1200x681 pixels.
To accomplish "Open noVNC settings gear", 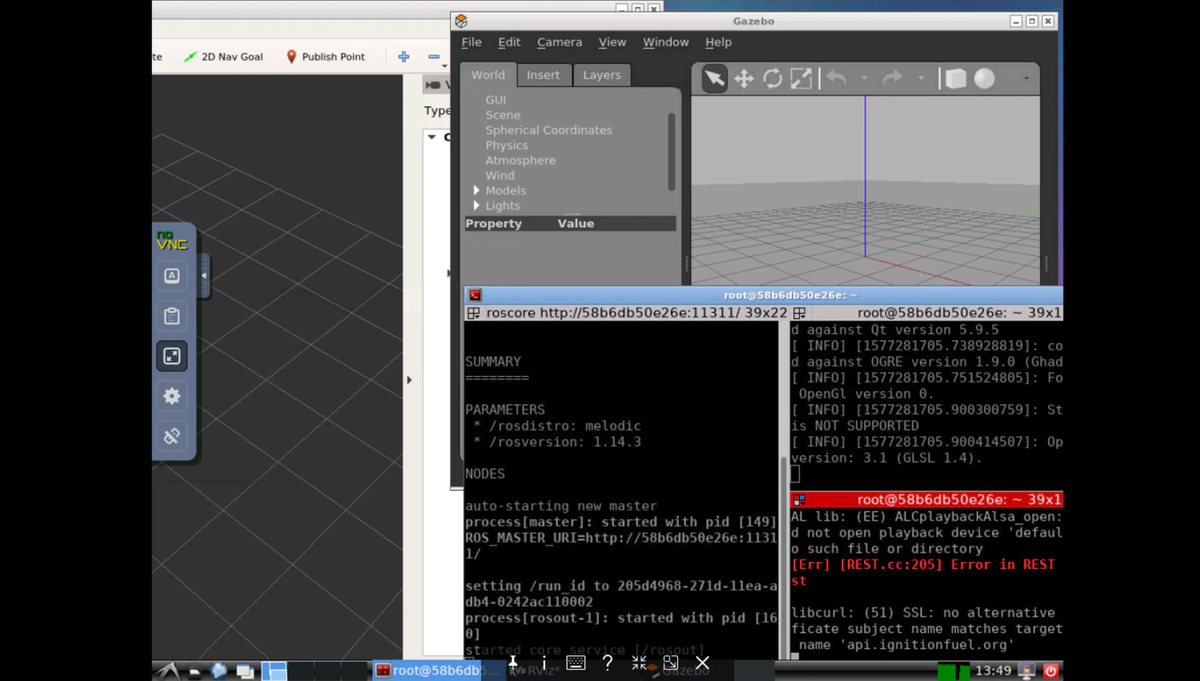I will pyautogui.click(x=172, y=396).
